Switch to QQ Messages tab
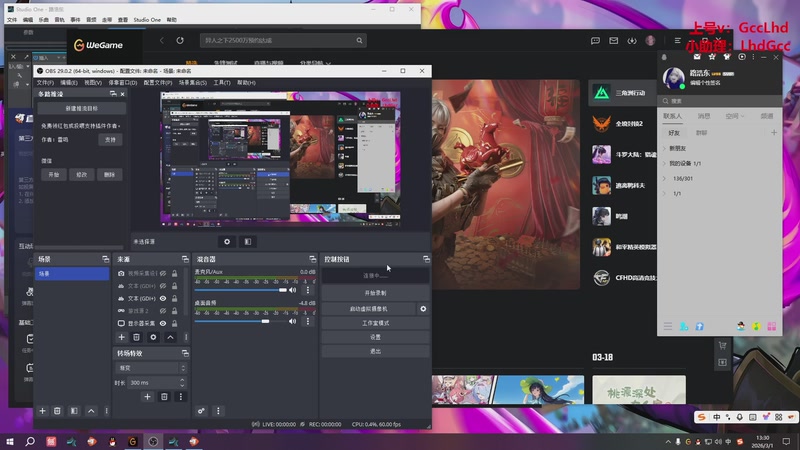Viewport: 800px width, 450px height. pyautogui.click(x=704, y=116)
